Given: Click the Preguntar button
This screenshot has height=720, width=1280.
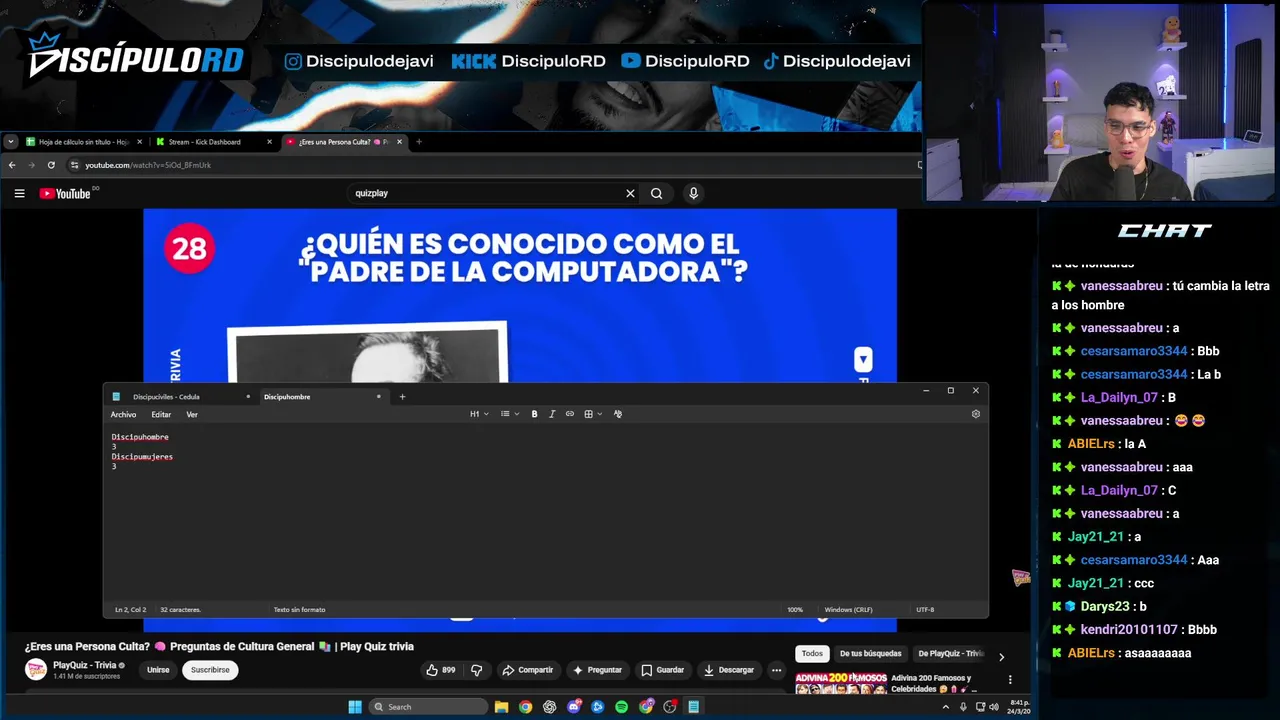Looking at the screenshot, I should click(597, 670).
